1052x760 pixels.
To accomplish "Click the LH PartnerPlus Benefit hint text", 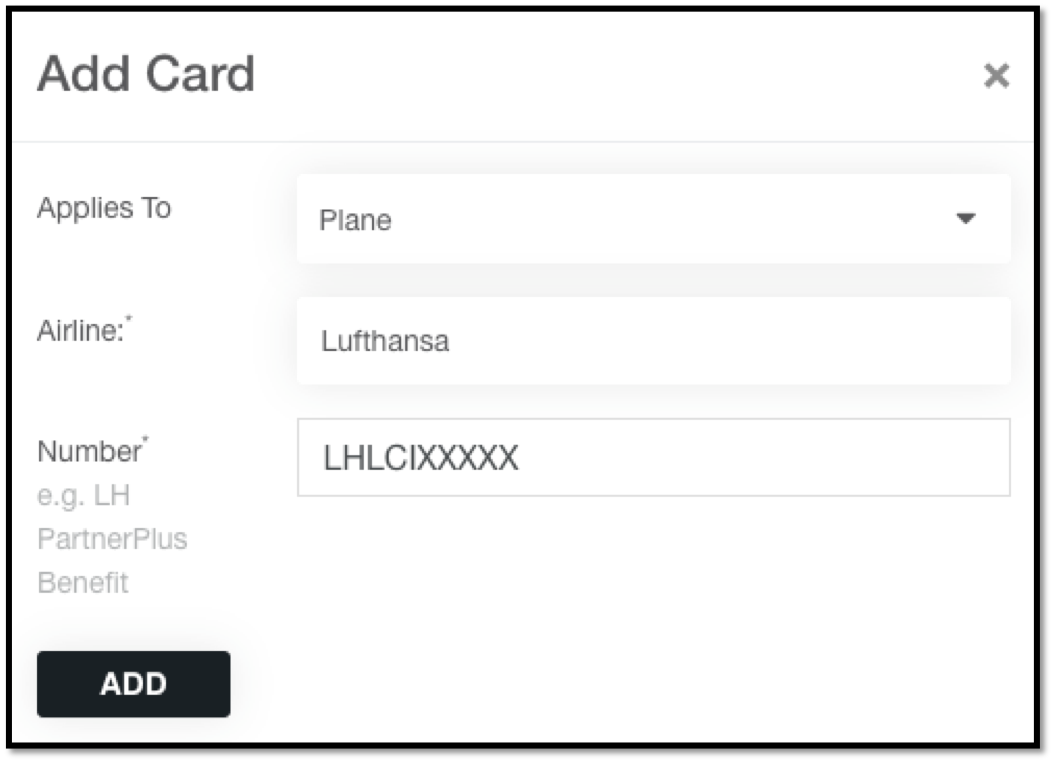I will [x=112, y=539].
